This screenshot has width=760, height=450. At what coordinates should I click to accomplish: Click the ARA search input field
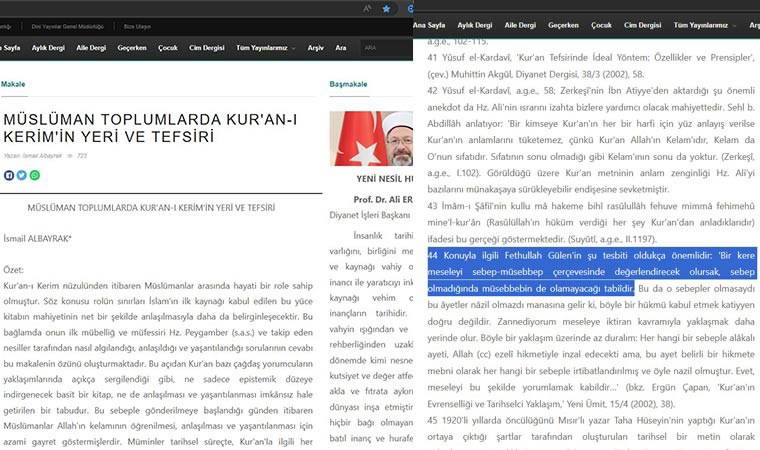pos(383,47)
